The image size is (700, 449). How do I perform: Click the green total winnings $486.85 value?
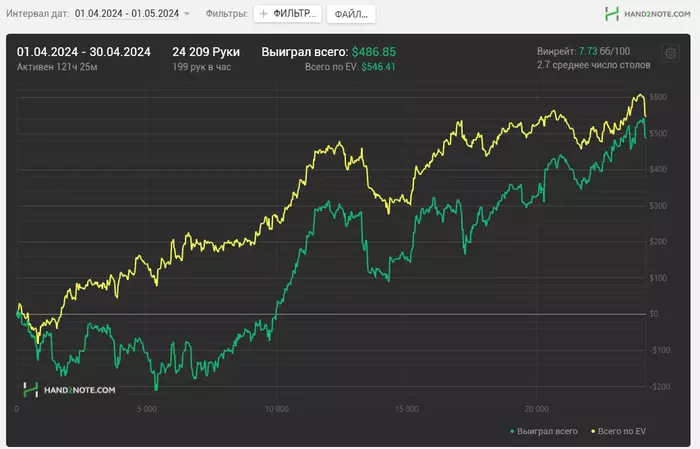click(373, 51)
